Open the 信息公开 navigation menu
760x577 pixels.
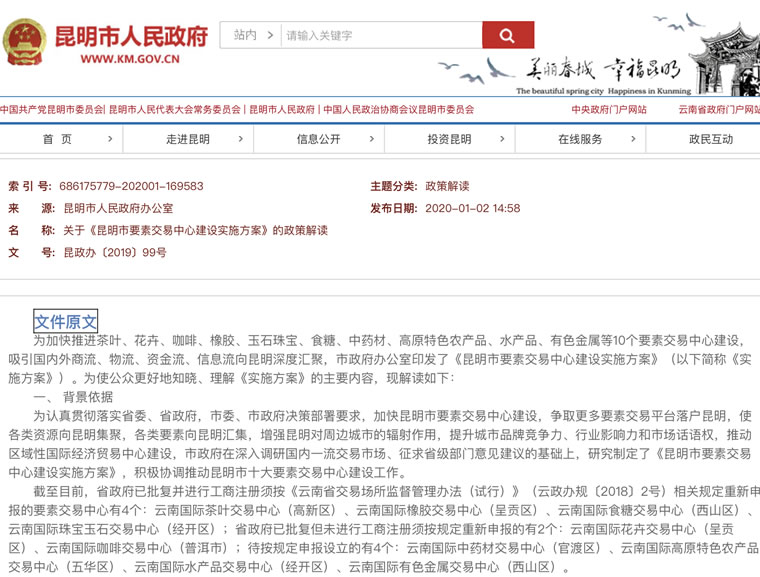pos(318,139)
